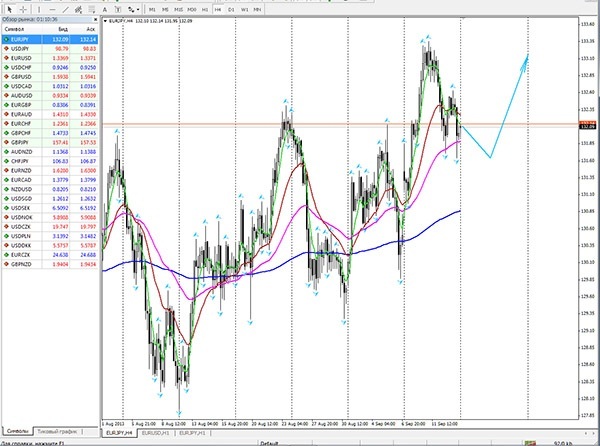Open the Тиковый график tab

[58, 432]
